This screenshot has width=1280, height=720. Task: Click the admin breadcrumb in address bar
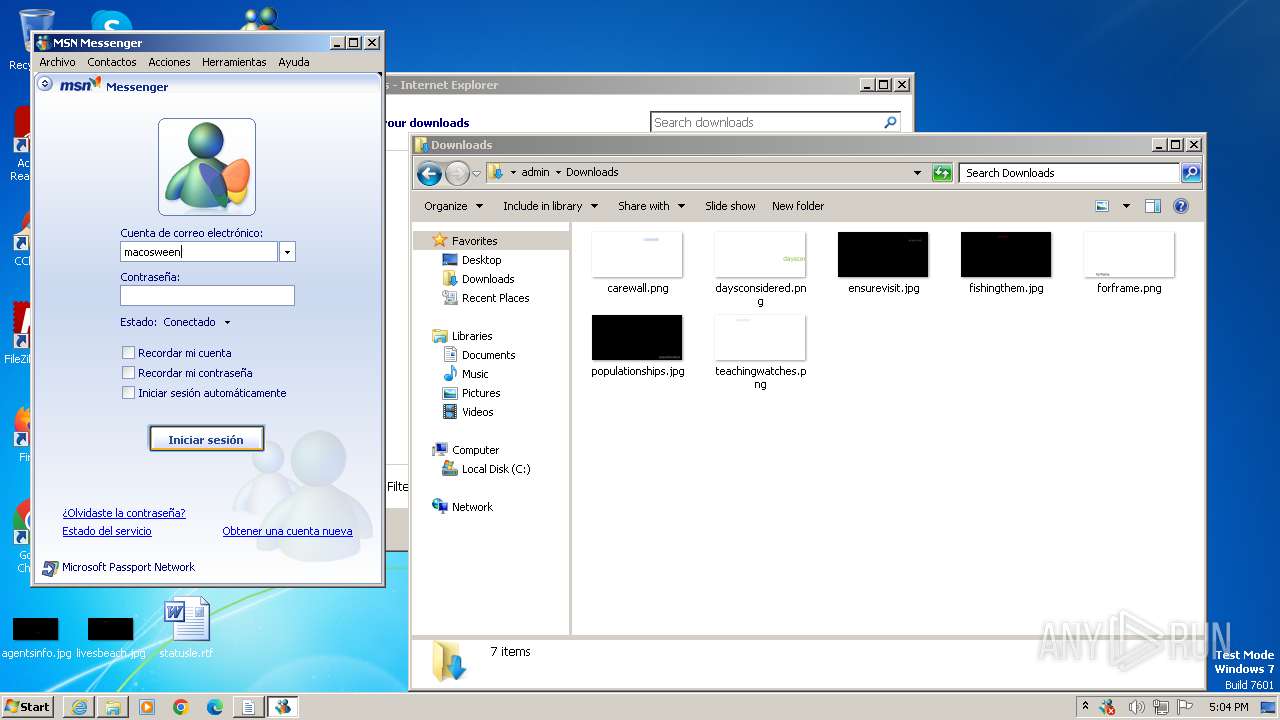pos(535,172)
